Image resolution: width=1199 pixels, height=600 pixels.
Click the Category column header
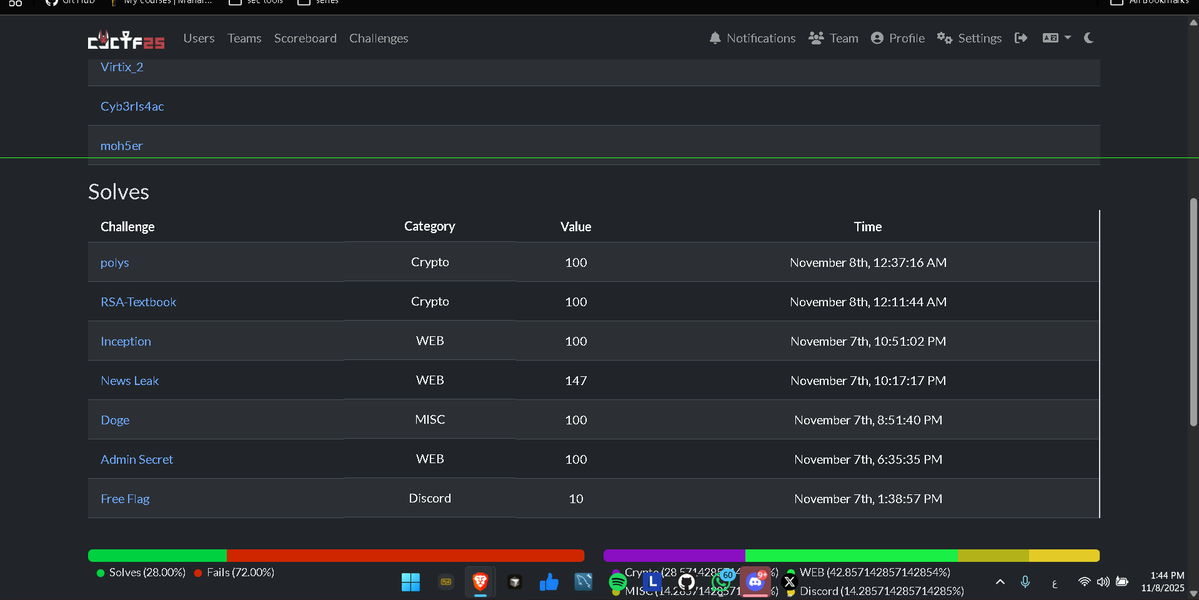[x=430, y=226]
